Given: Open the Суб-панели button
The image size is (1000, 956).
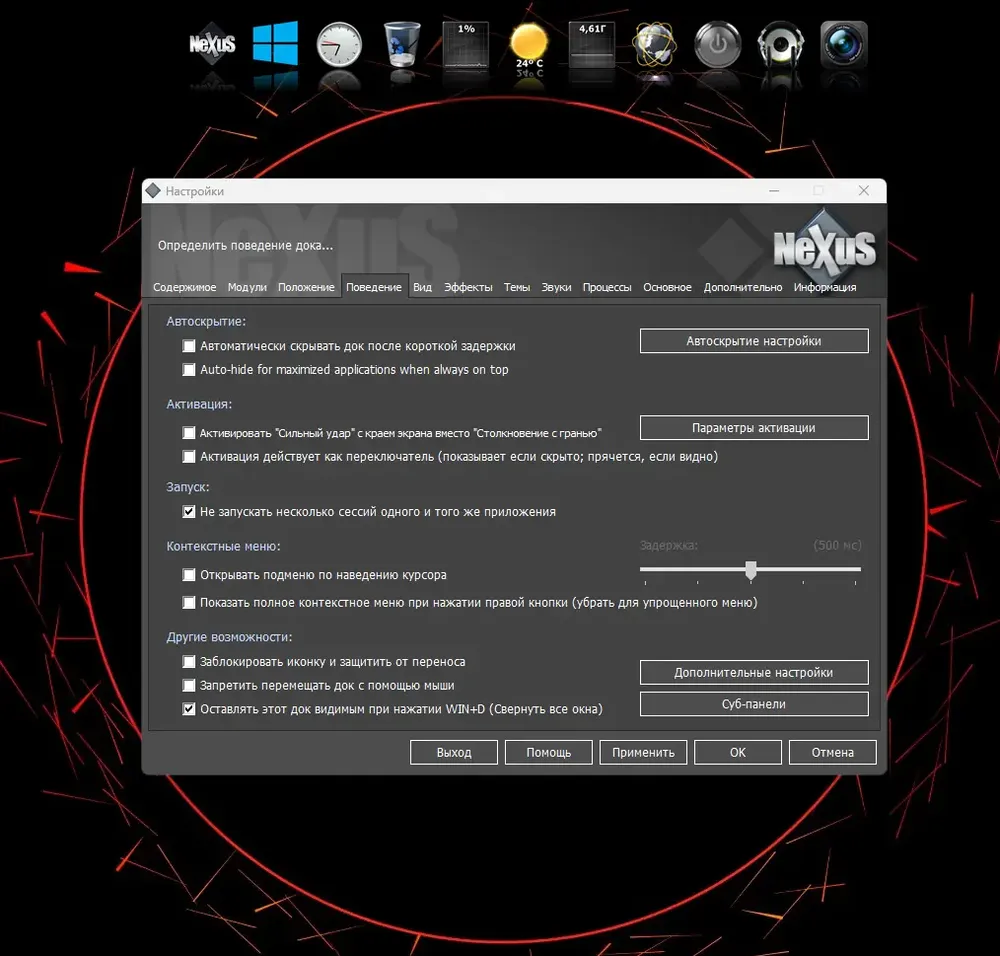Looking at the screenshot, I should [x=754, y=704].
